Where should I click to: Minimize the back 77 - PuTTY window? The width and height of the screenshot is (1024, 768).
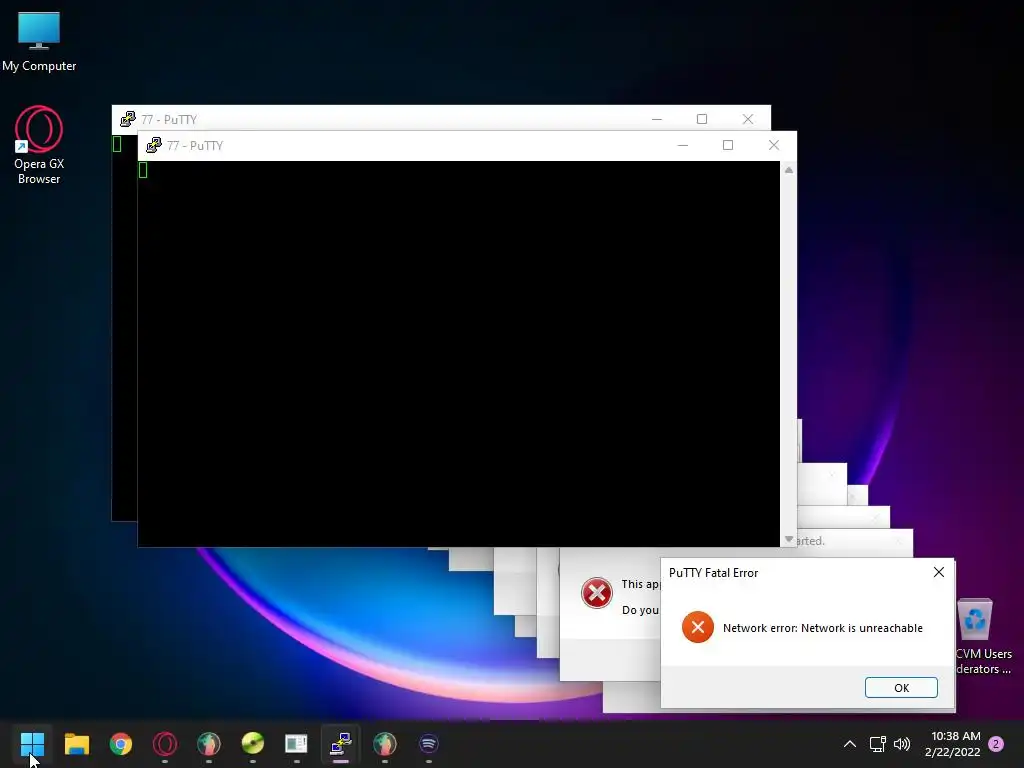point(656,119)
